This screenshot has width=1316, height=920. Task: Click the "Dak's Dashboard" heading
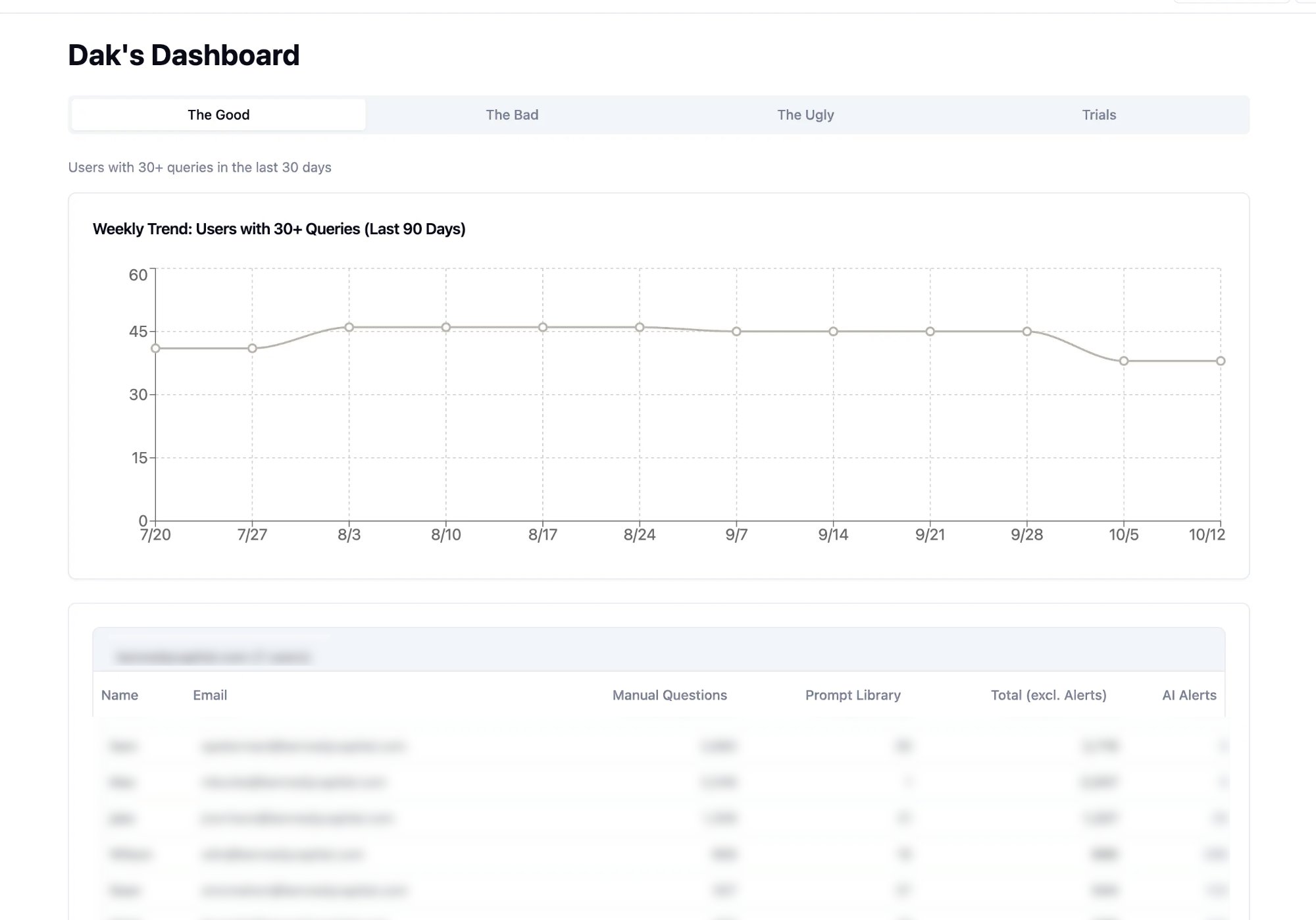click(x=184, y=55)
